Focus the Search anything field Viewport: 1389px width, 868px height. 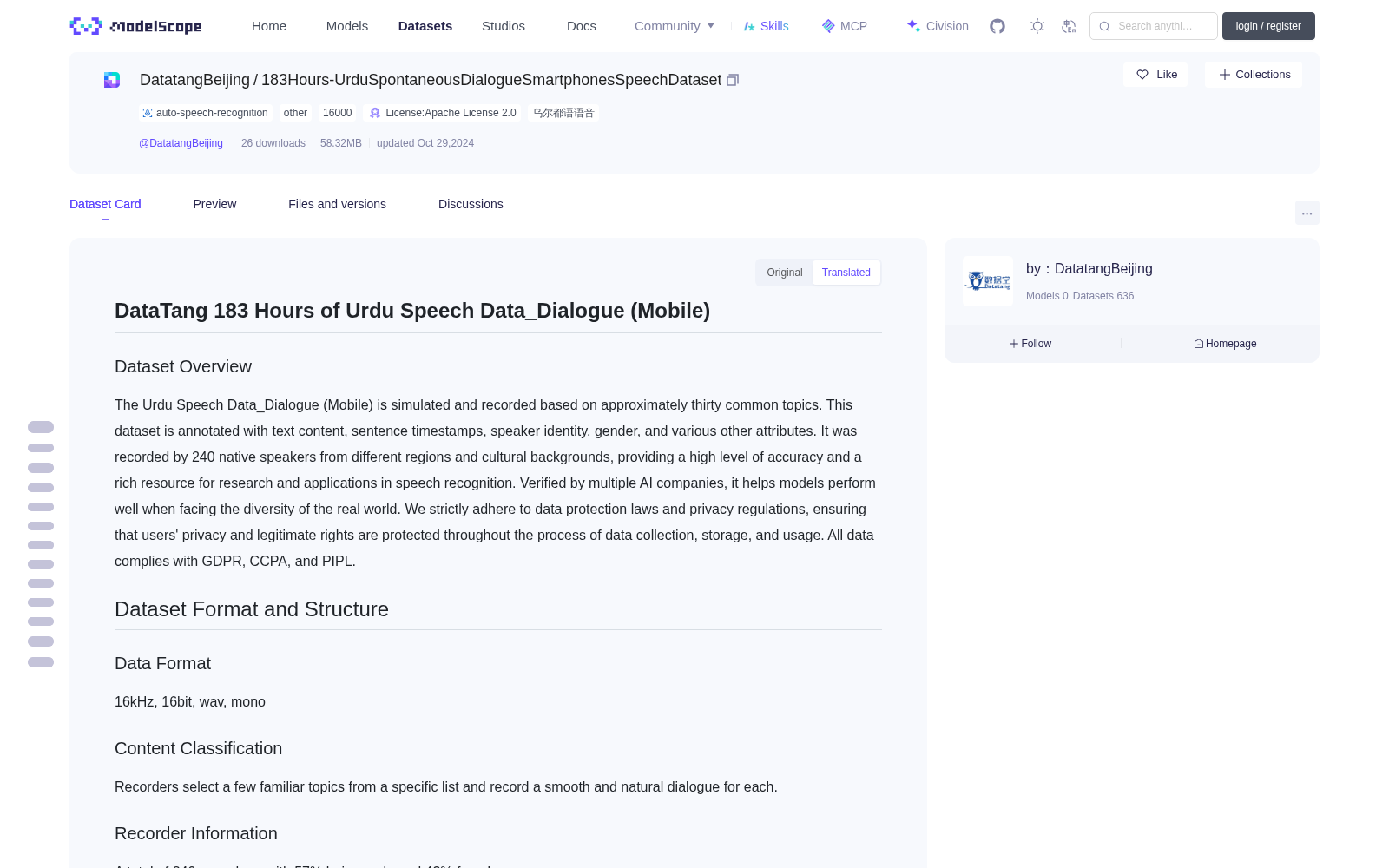[1154, 26]
